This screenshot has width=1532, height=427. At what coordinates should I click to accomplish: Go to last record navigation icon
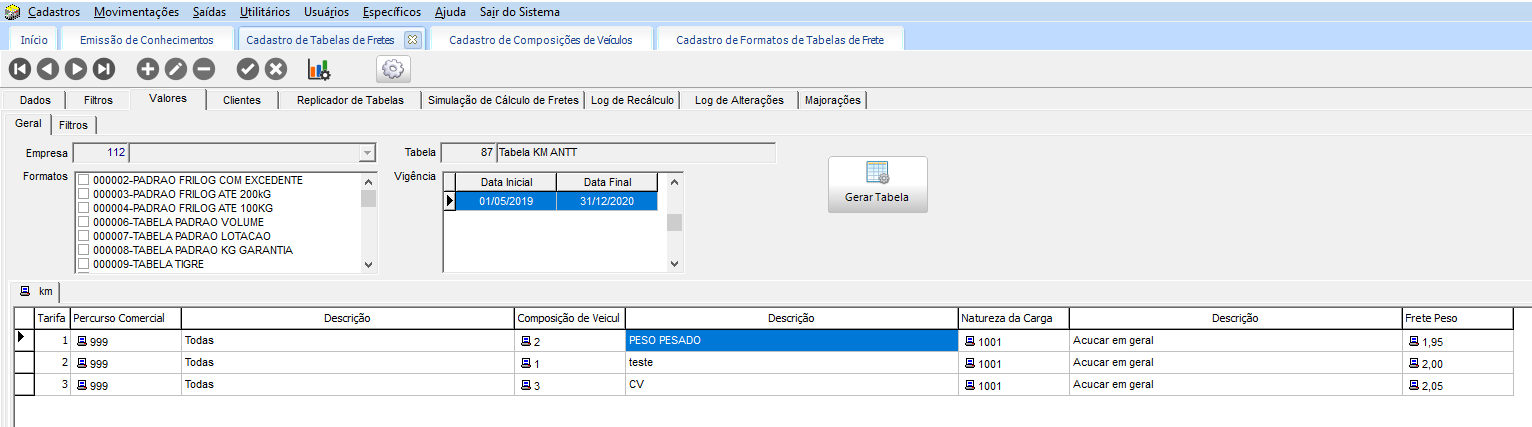(104, 69)
